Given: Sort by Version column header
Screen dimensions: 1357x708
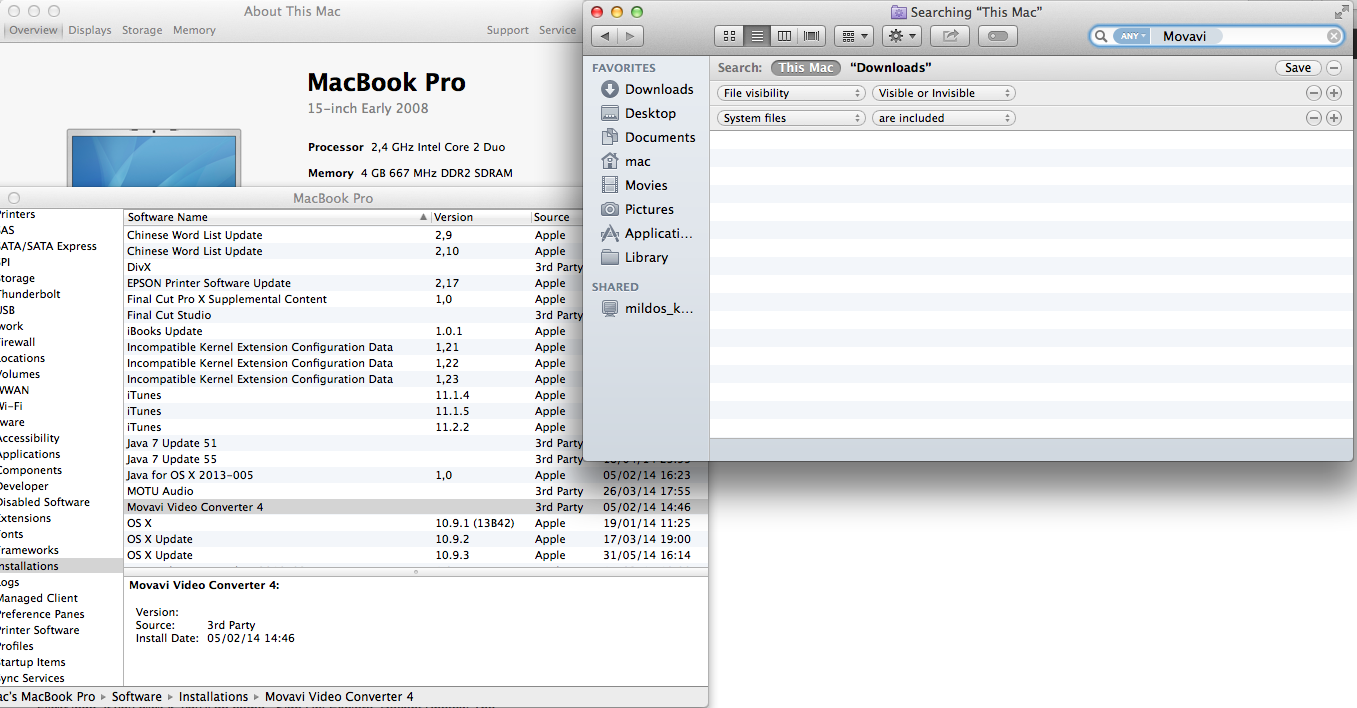Looking at the screenshot, I should pyautogui.click(x=480, y=217).
